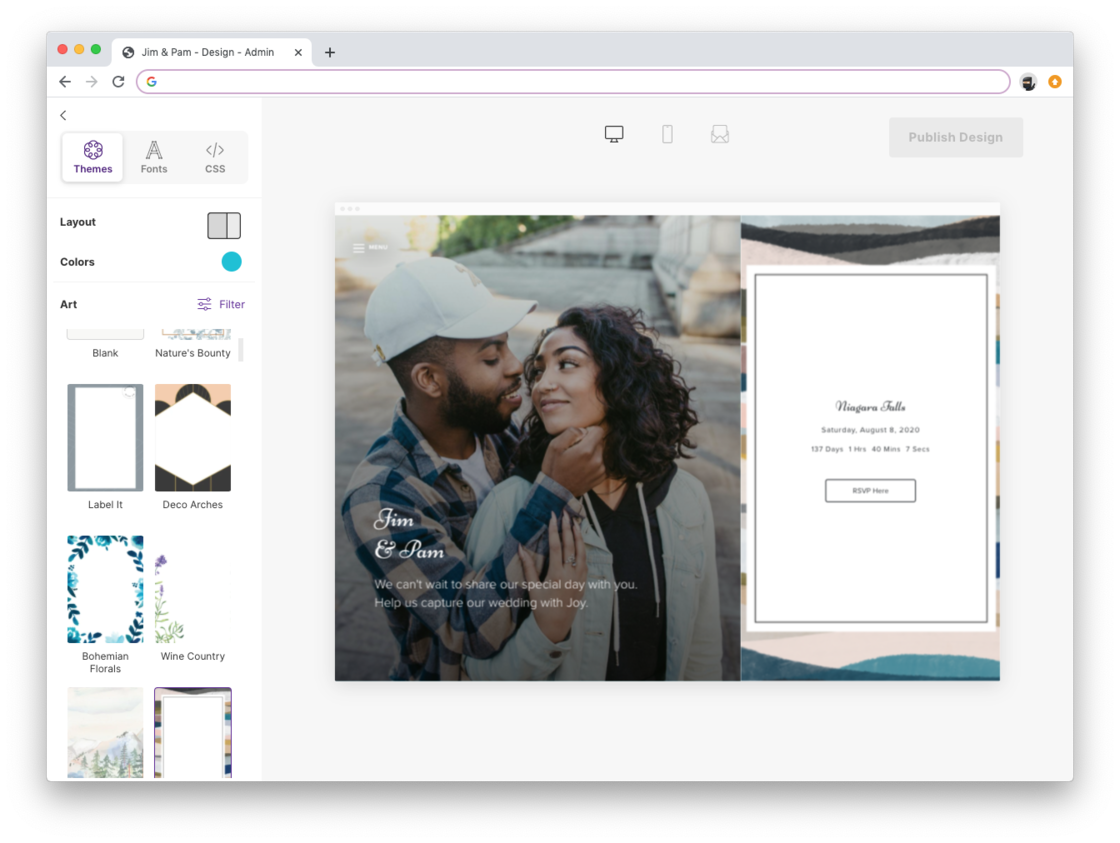Toggle the split Layout icon

point(224,226)
